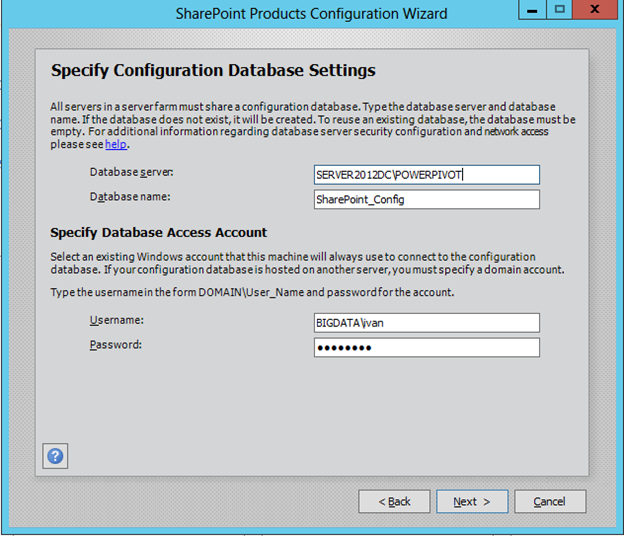This screenshot has height=536, width=624.
Task: Click the blue help question mark icon
Action: pos(56,456)
